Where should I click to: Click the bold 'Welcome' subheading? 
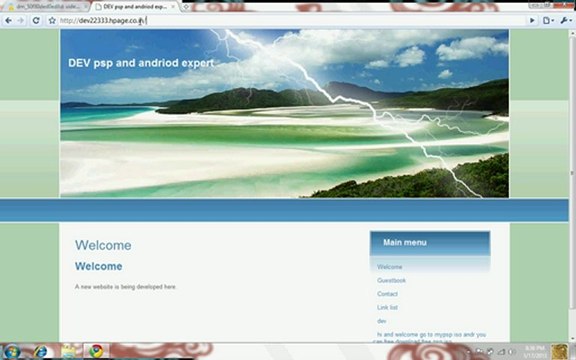98,266
